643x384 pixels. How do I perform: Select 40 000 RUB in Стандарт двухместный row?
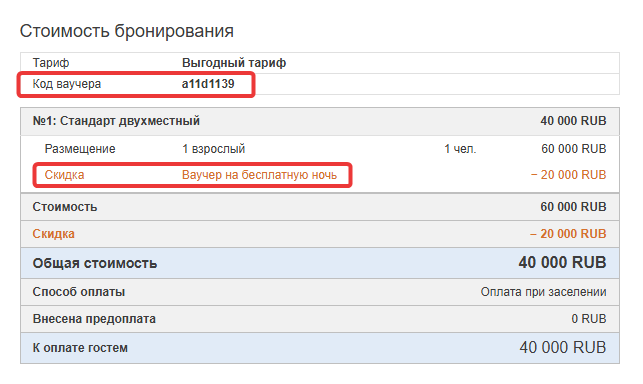pos(573,121)
